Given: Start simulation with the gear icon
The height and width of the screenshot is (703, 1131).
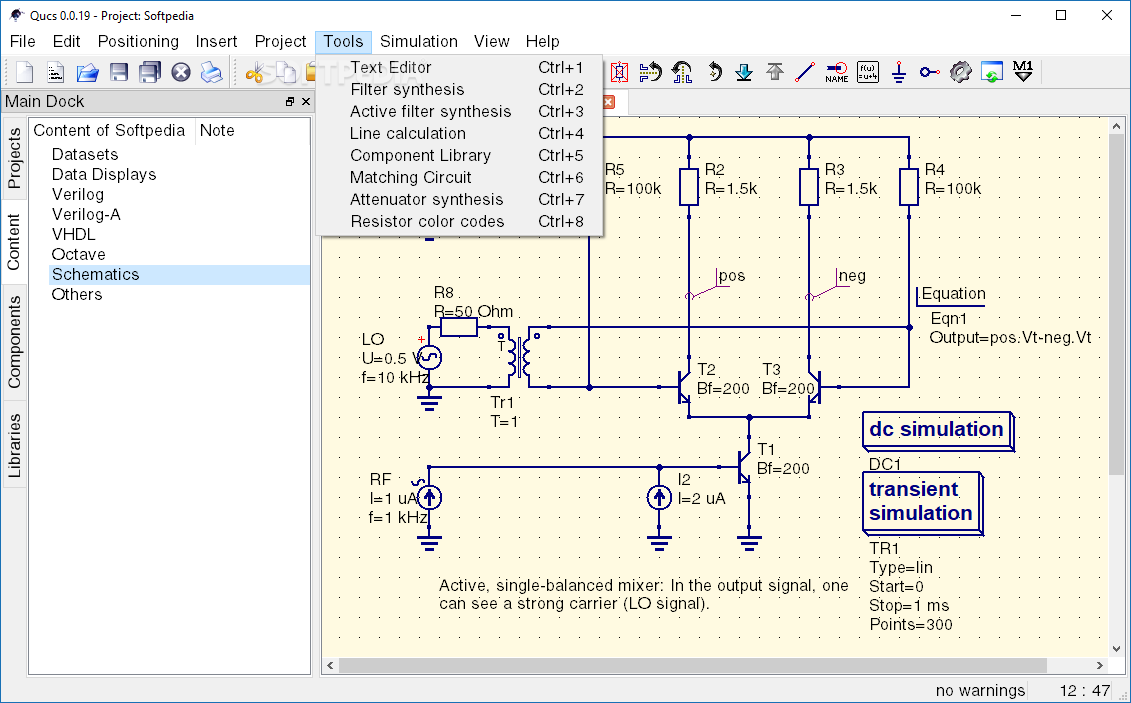Looking at the screenshot, I should tap(960, 72).
